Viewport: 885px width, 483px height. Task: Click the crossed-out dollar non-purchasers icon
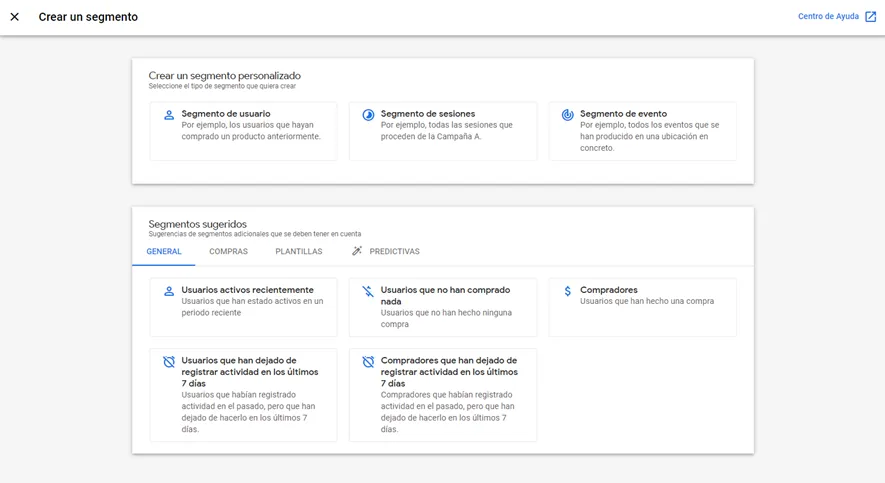[368, 292]
